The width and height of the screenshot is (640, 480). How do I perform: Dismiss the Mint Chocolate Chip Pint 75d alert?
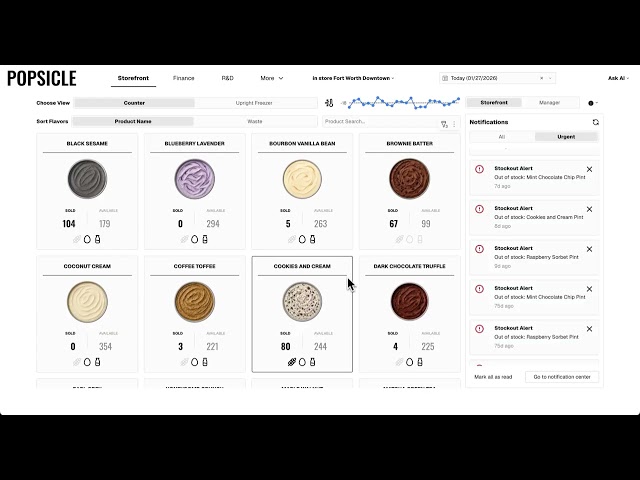click(589, 289)
